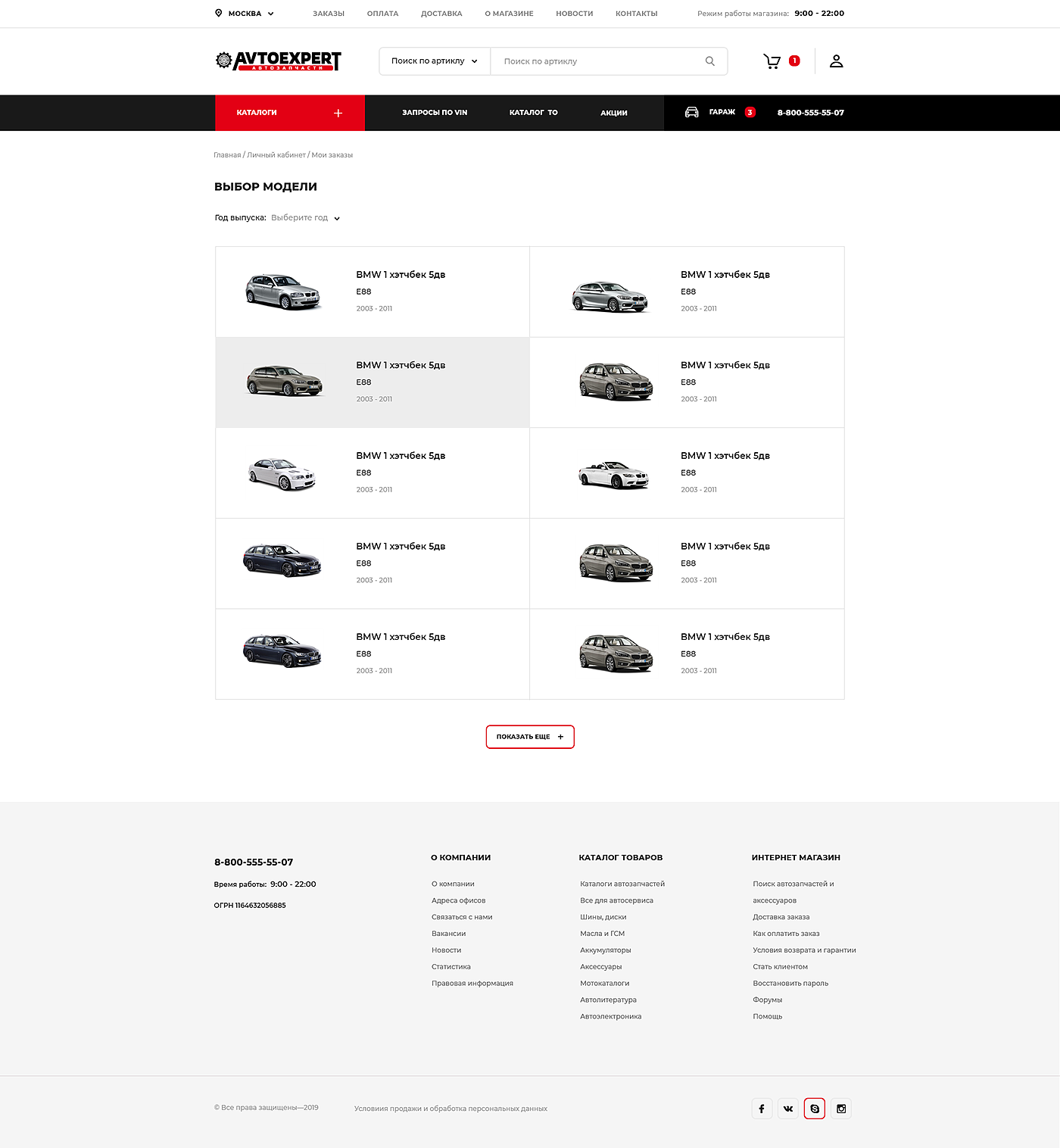
Task: Open 'Условия продажи и обработка персональных данных'
Action: click(x=450, y=1109)
